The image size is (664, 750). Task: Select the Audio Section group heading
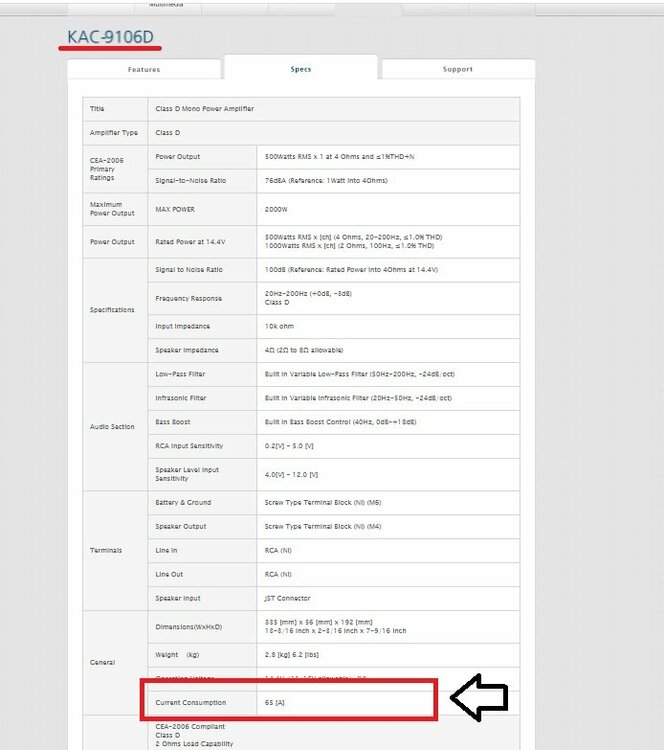point(112,426)
